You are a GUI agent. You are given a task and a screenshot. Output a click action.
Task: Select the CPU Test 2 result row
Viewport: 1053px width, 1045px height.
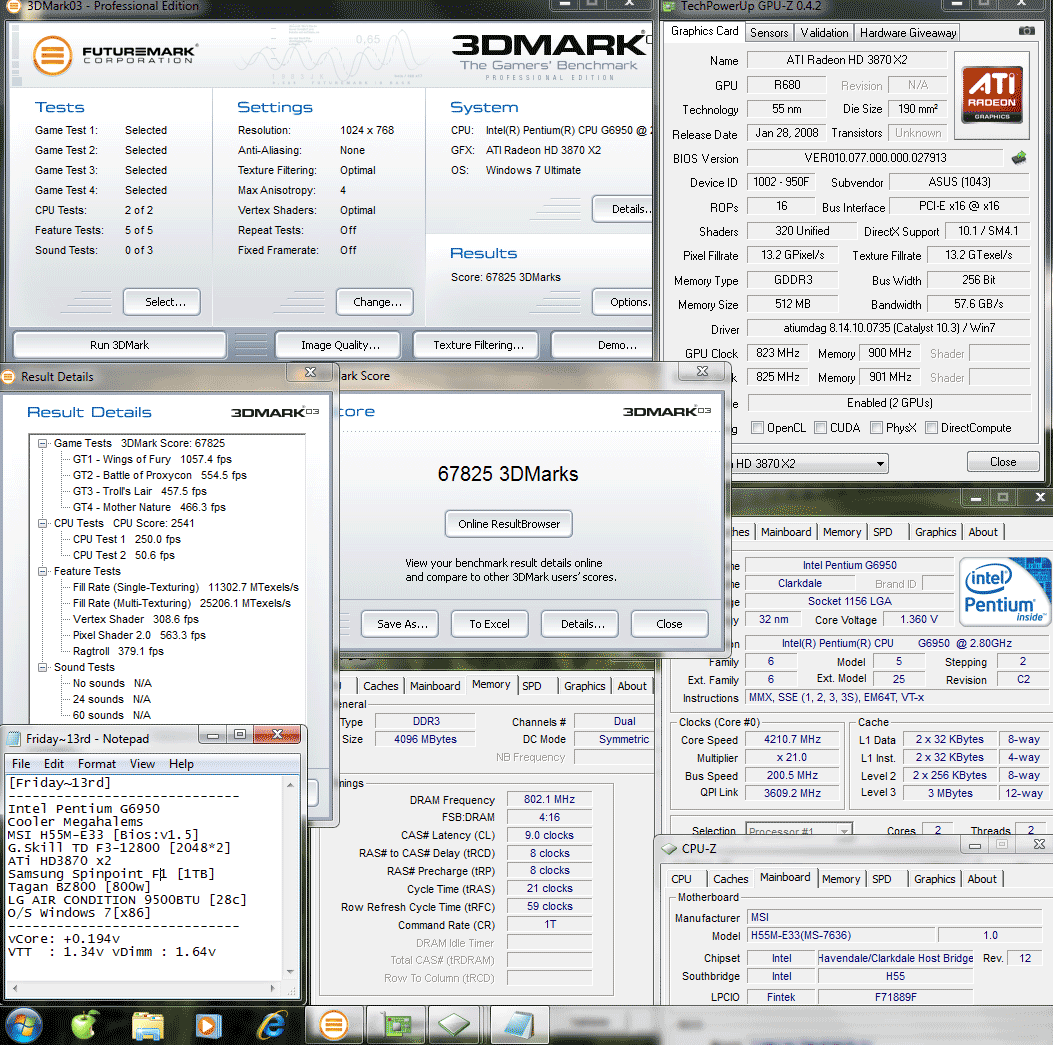[124, 555]
